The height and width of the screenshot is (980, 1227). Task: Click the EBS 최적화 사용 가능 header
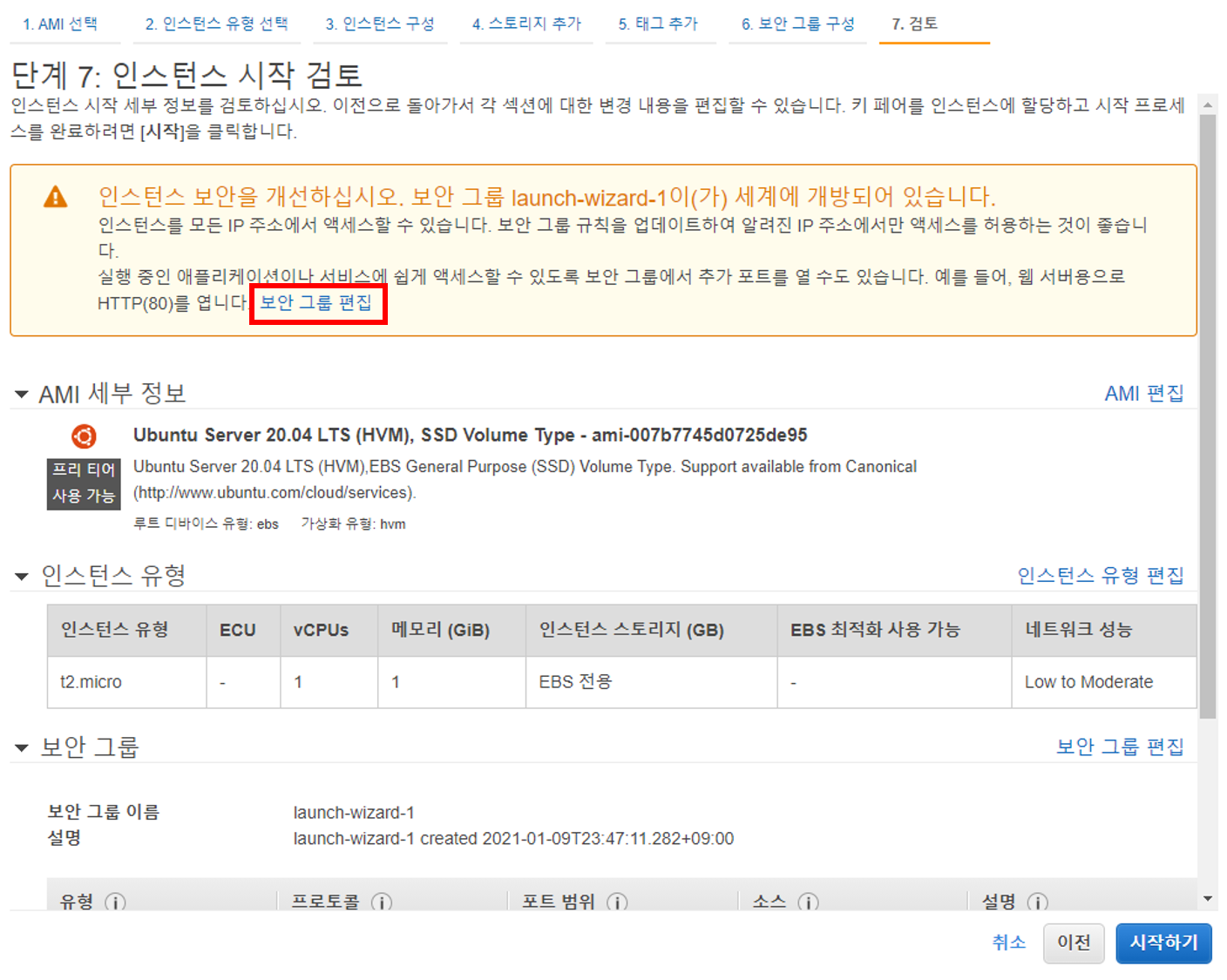tap(894, 630)
